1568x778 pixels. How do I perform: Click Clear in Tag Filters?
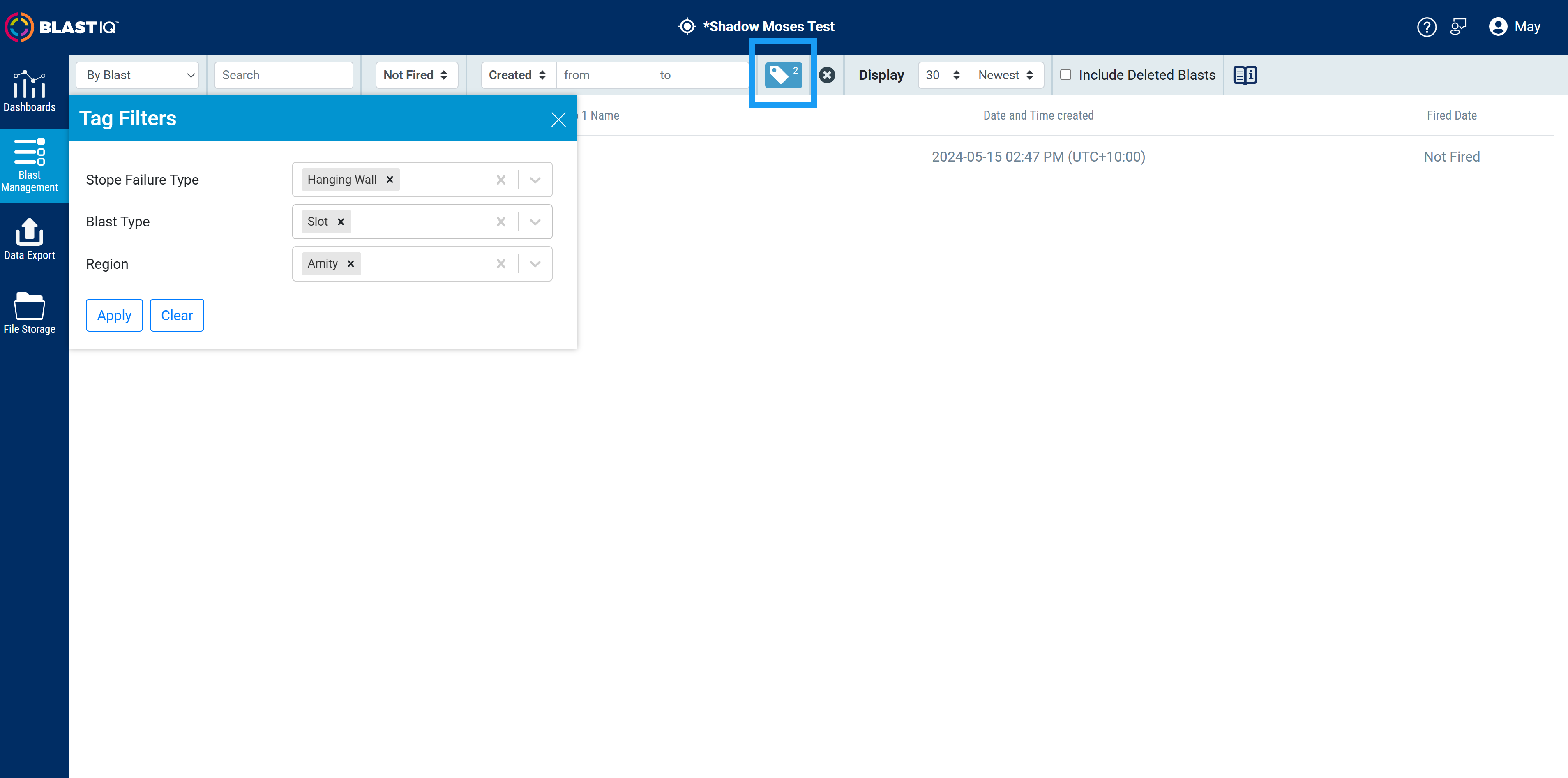pos(177,315)
